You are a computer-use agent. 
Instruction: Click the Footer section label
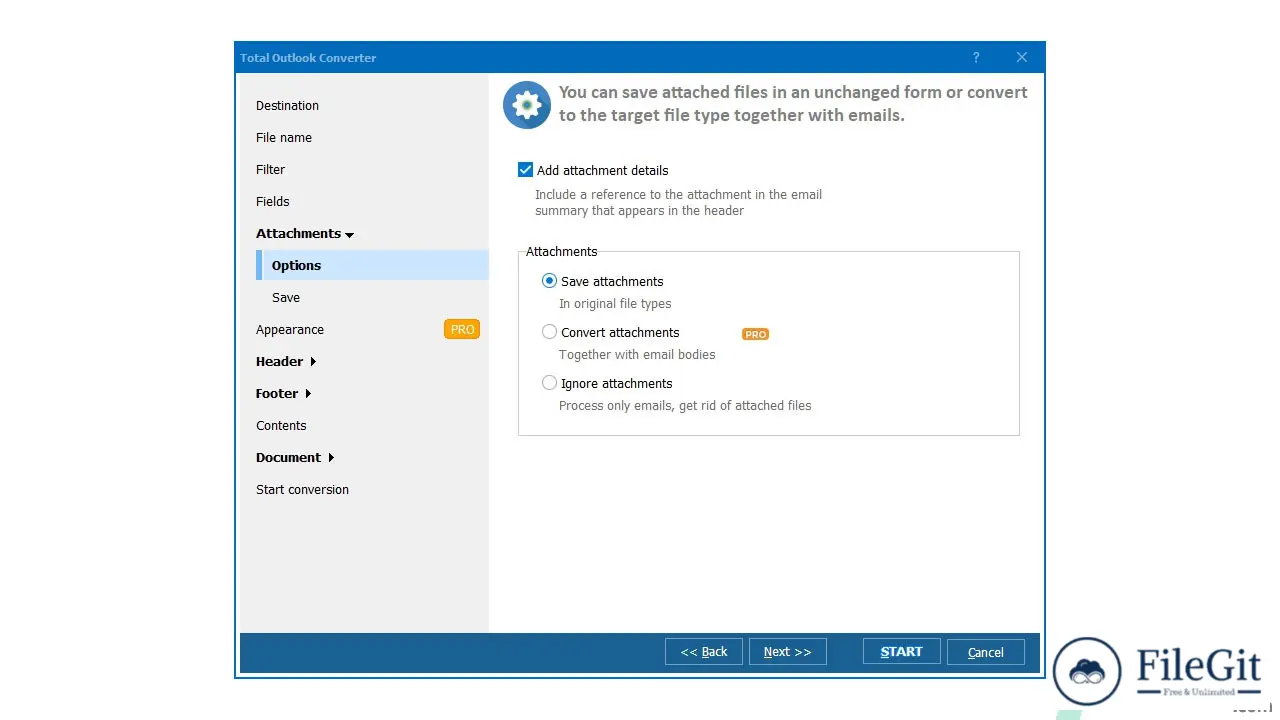277,393
